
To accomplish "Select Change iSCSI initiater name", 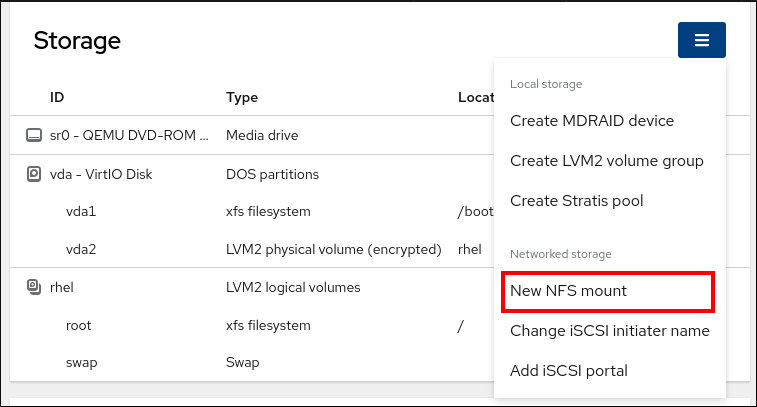I will [609, 331].
